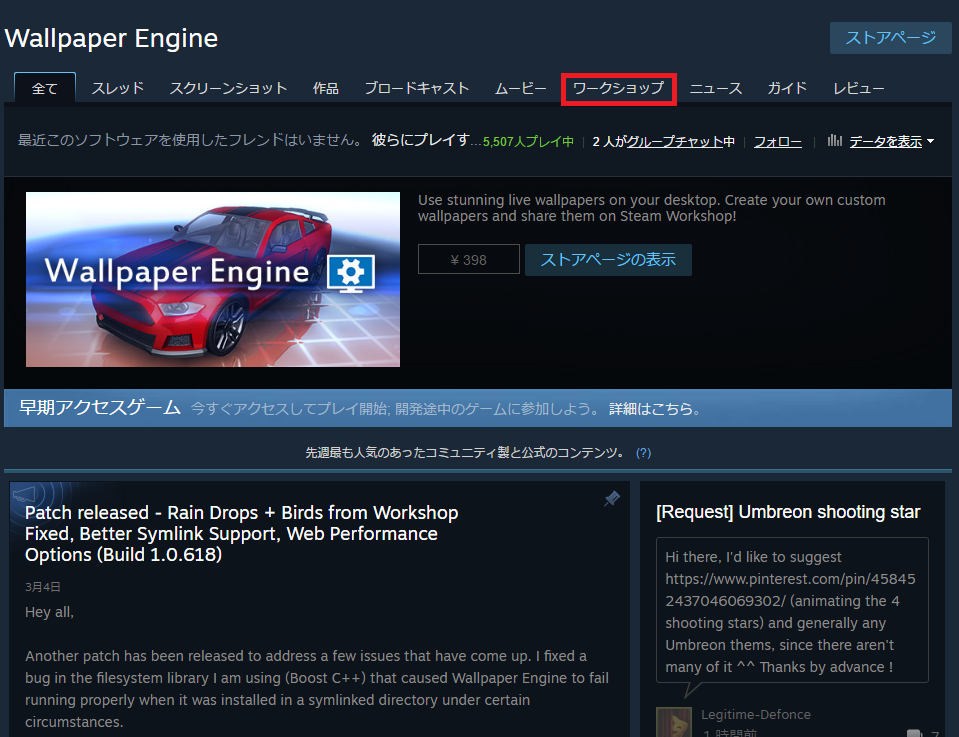959x737 pixels.
Task: Switch to the スレッド tab
Action: (x=118, y=88)
